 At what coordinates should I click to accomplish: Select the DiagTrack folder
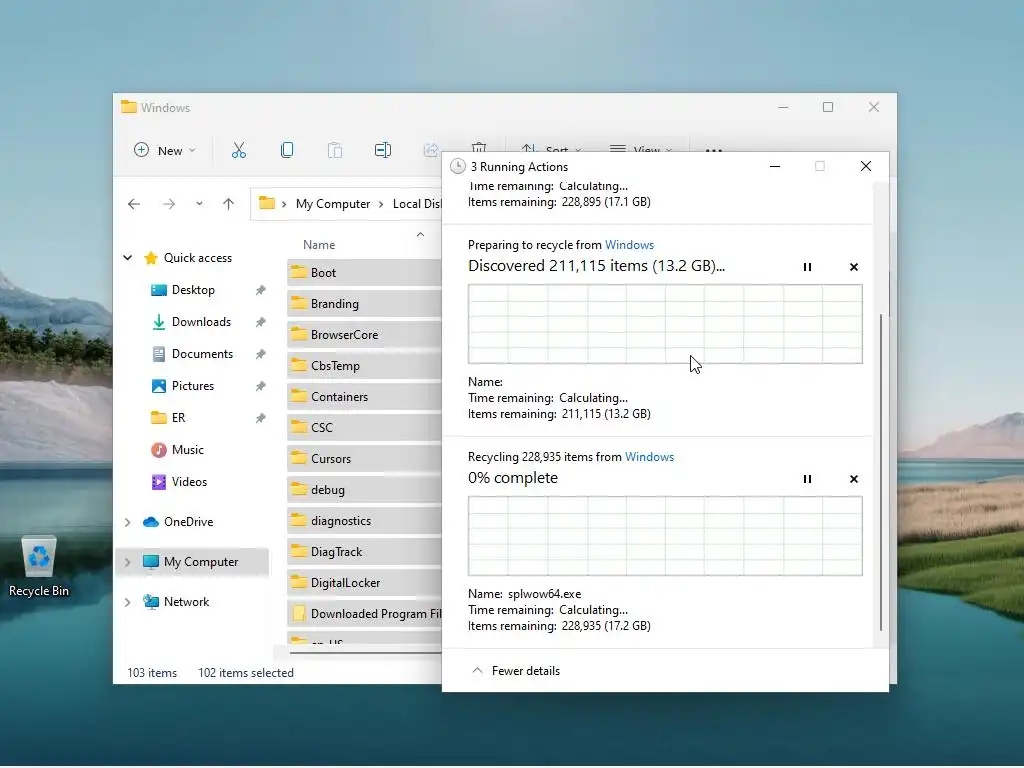pyautogui.click(x=364, y=552)
